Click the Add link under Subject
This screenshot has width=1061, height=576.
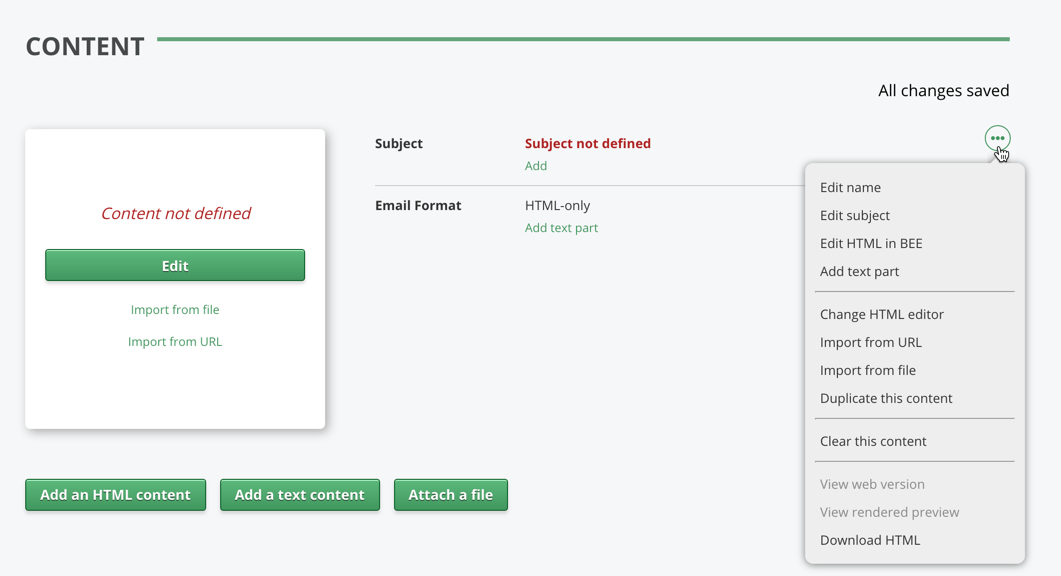click(536, 166)
